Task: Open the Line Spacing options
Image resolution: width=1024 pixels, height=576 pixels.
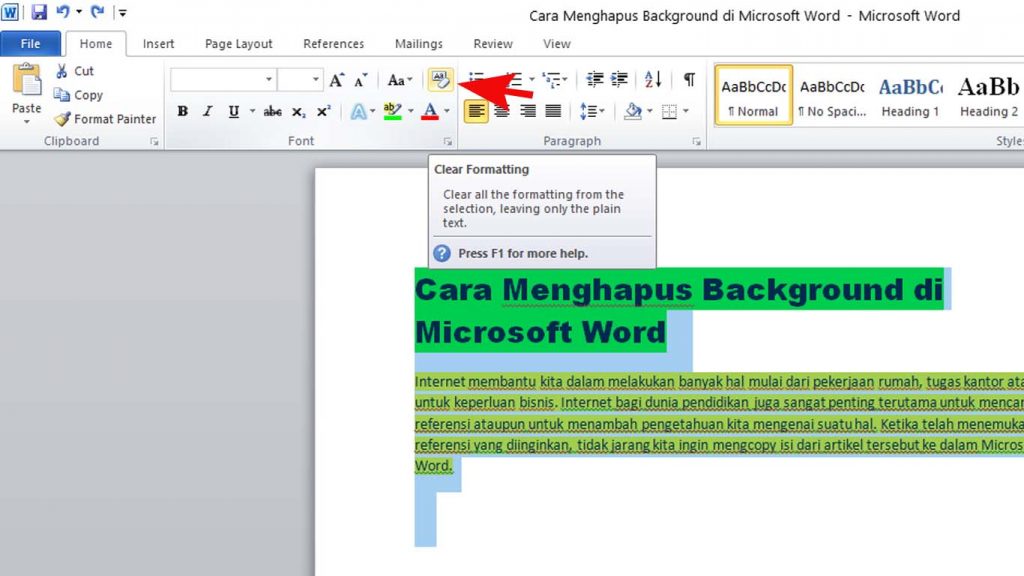Action: point(592,112)
